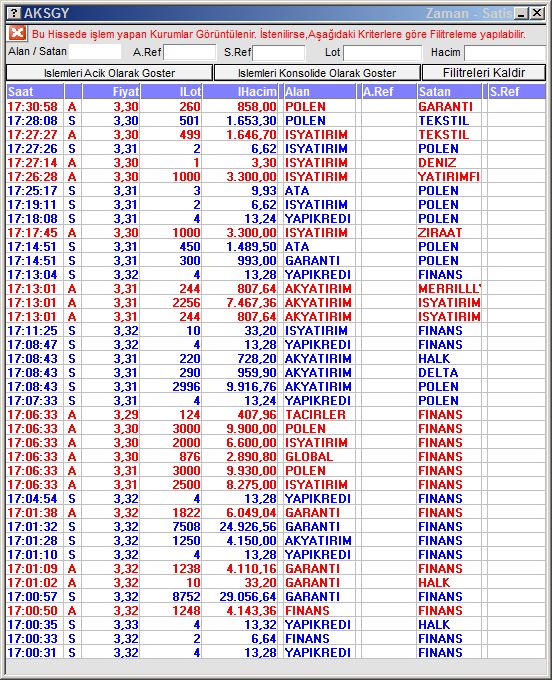The height and width of the screenshot is (680, 552).
Task: Click time cell 17:00:31
Action: tap(33, 653)
